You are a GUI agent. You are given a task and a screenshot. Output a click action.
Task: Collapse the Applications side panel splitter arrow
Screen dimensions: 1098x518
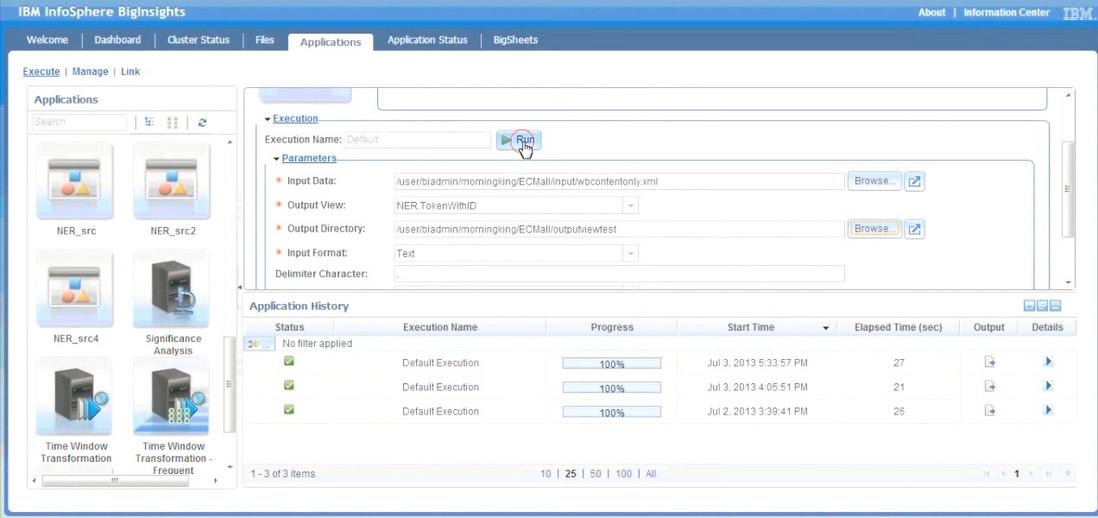pyautogui.click(x=240, y=286)
